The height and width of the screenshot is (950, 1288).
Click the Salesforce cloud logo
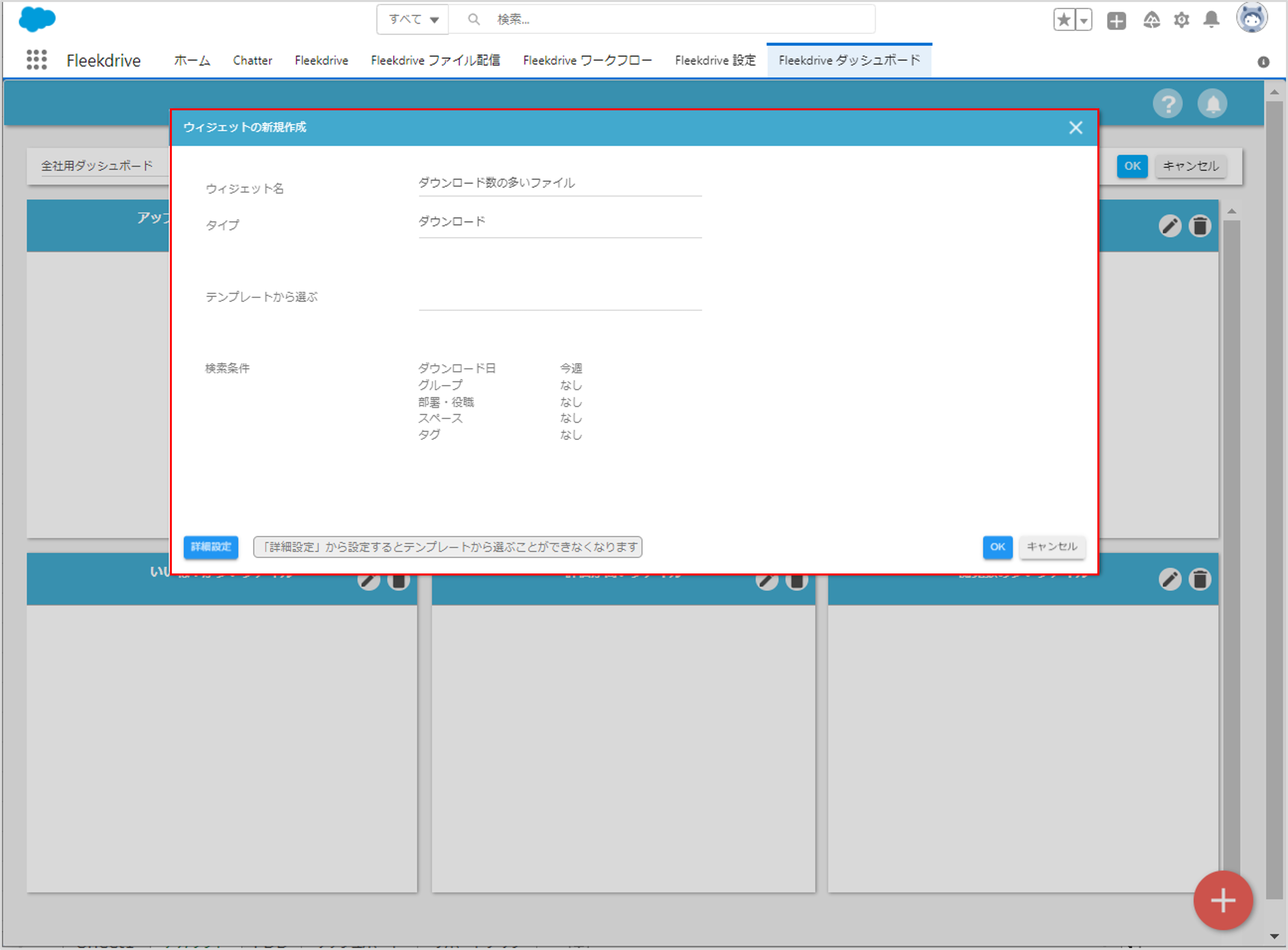37,20
